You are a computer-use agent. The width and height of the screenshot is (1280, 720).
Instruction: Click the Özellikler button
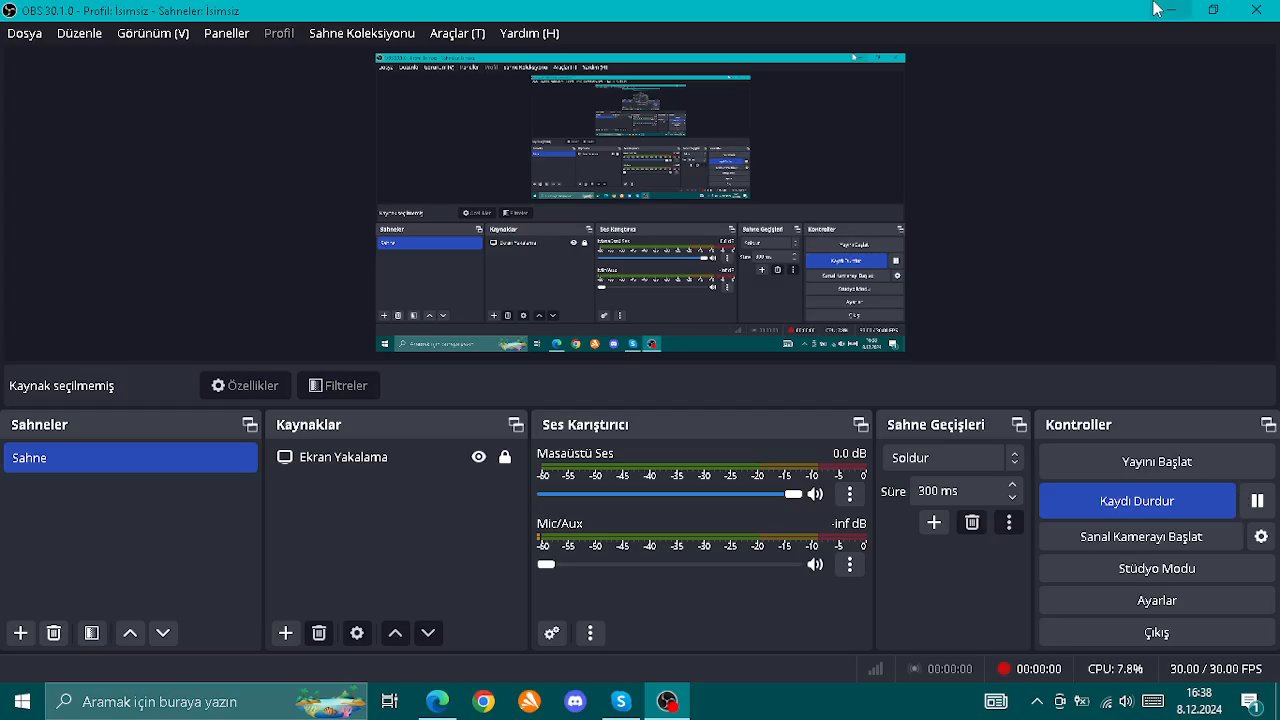[x=245, y=385]
